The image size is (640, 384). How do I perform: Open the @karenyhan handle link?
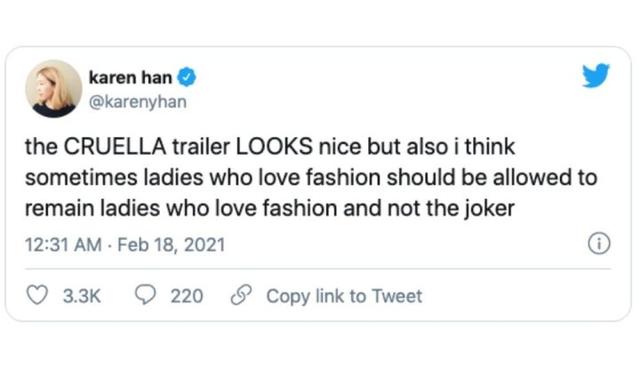click(x=138, y=102)
